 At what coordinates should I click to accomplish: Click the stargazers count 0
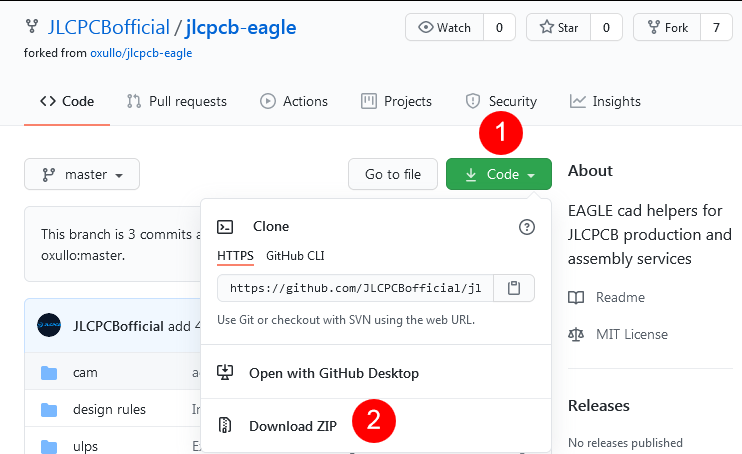tap(606, 27)
